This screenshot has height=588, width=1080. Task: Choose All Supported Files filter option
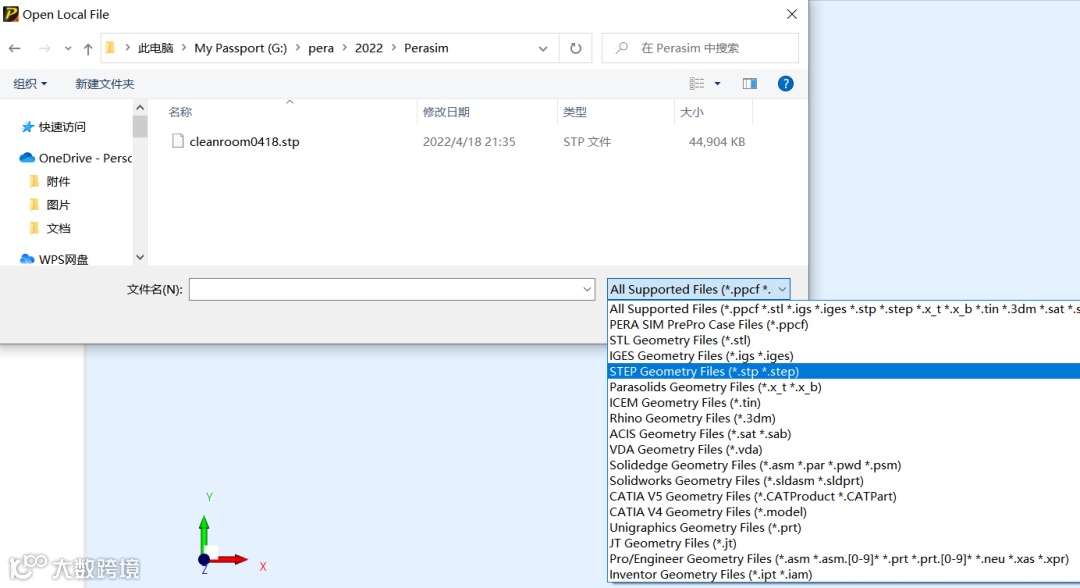coord(844,309)
